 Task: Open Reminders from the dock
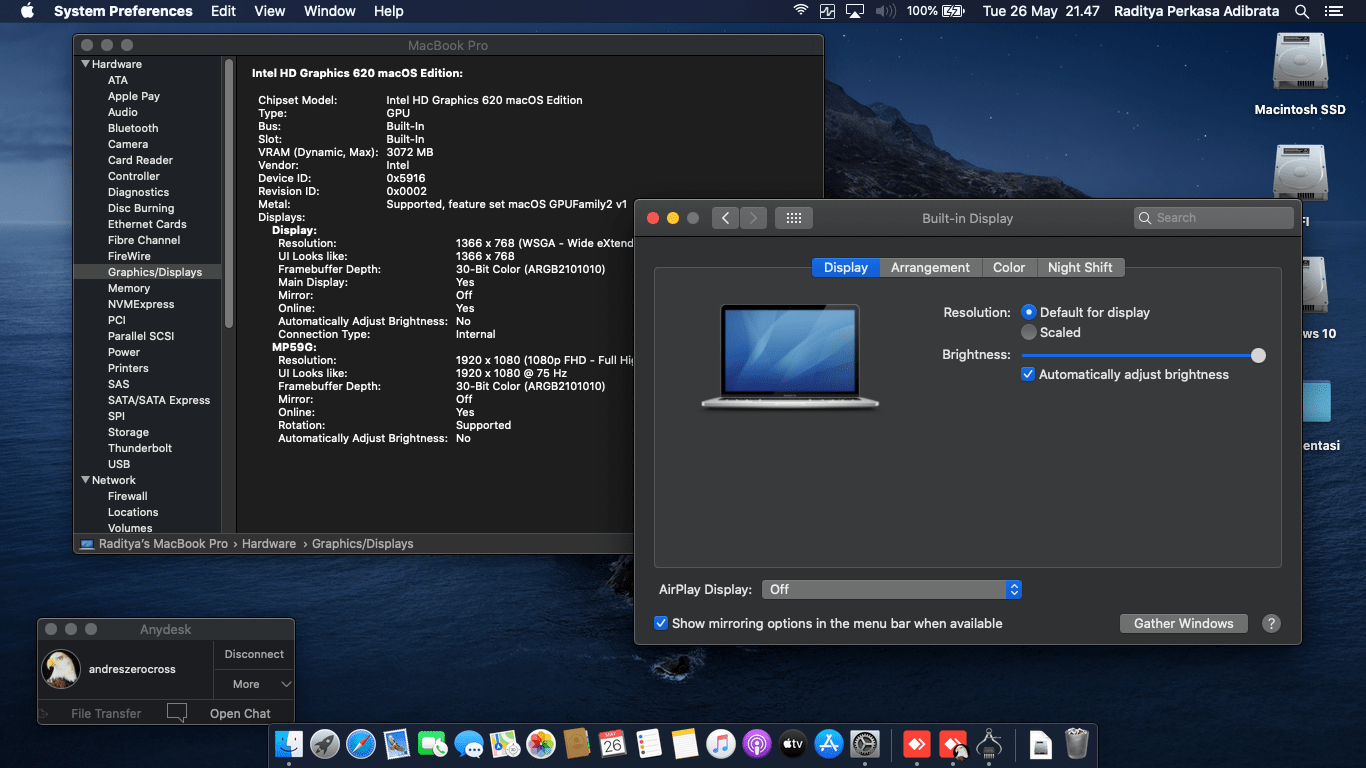click(x=649, y=744)
